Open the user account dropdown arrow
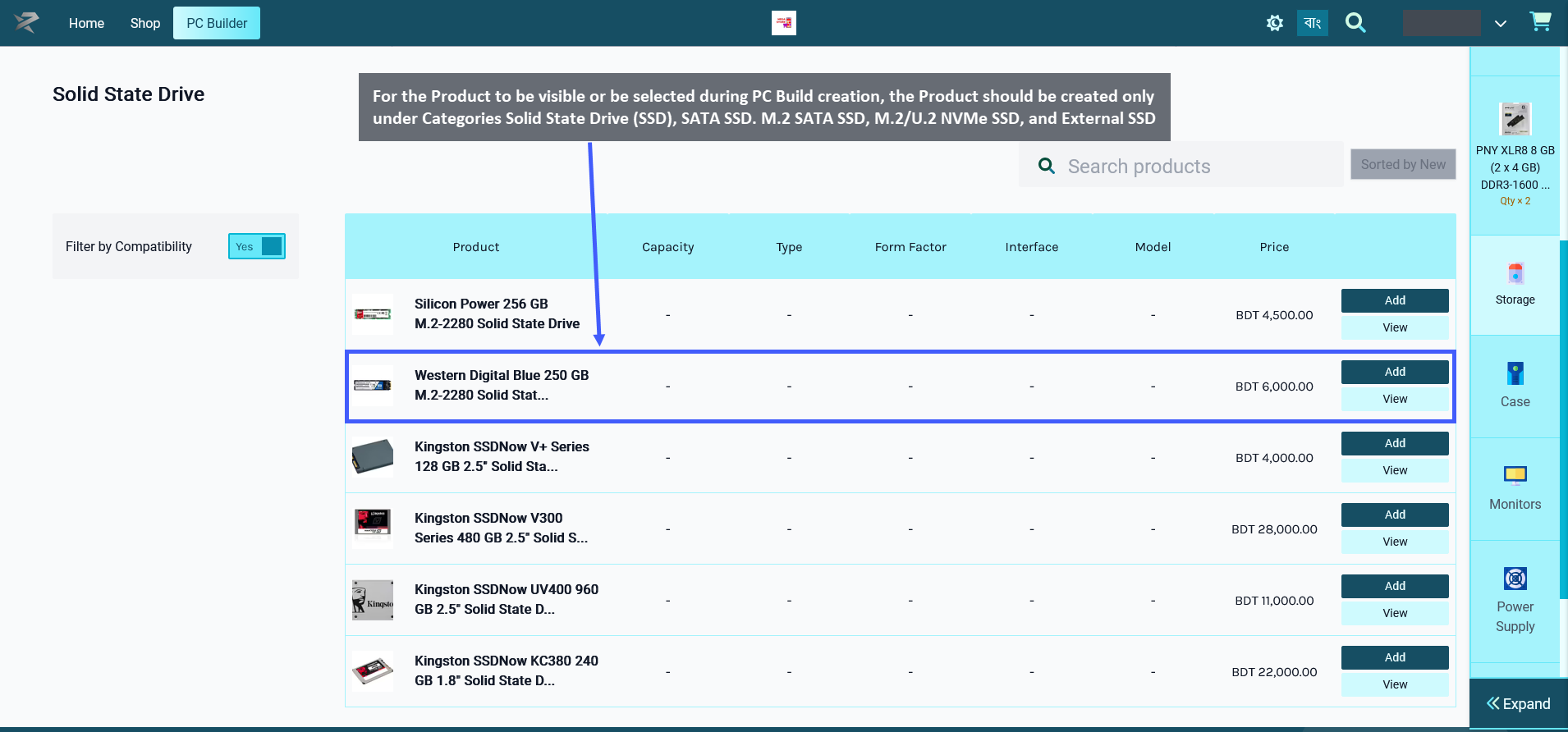This screenshot has width=1568, height=732. tap(1501, 24)
